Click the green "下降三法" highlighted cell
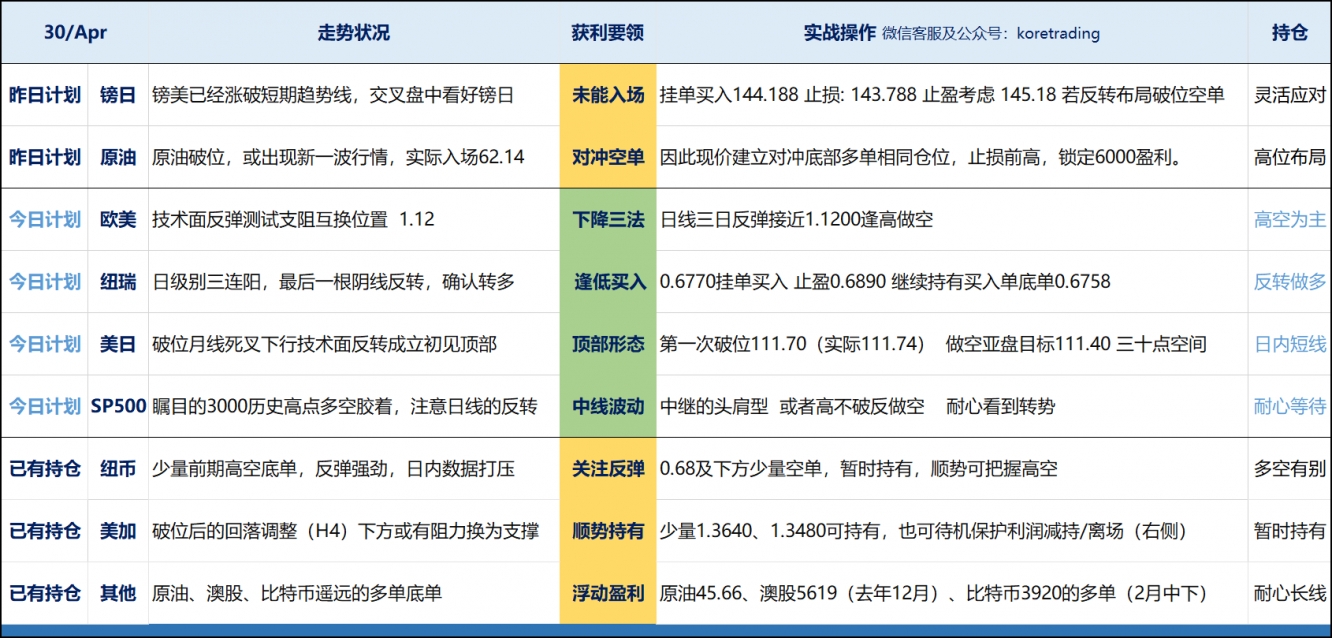 (x=608, y=220)
